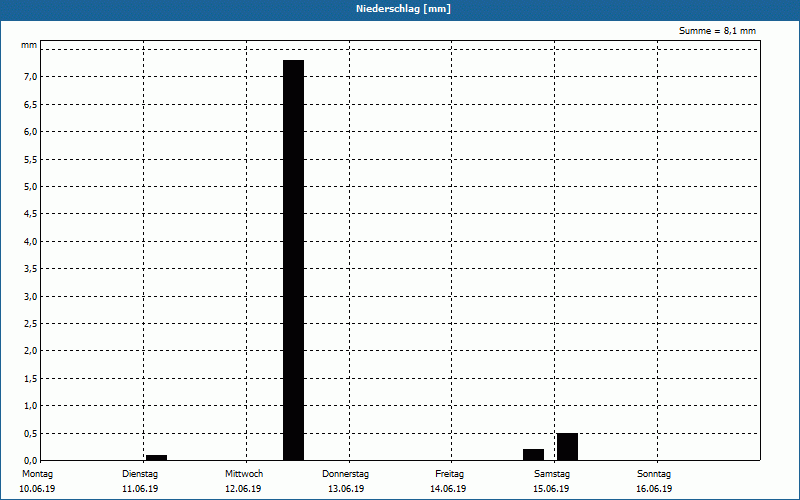Click the tall Mittwoch precipitation bar
The height and width of the screenshot is (500, 800).
(x=293, y=260)
